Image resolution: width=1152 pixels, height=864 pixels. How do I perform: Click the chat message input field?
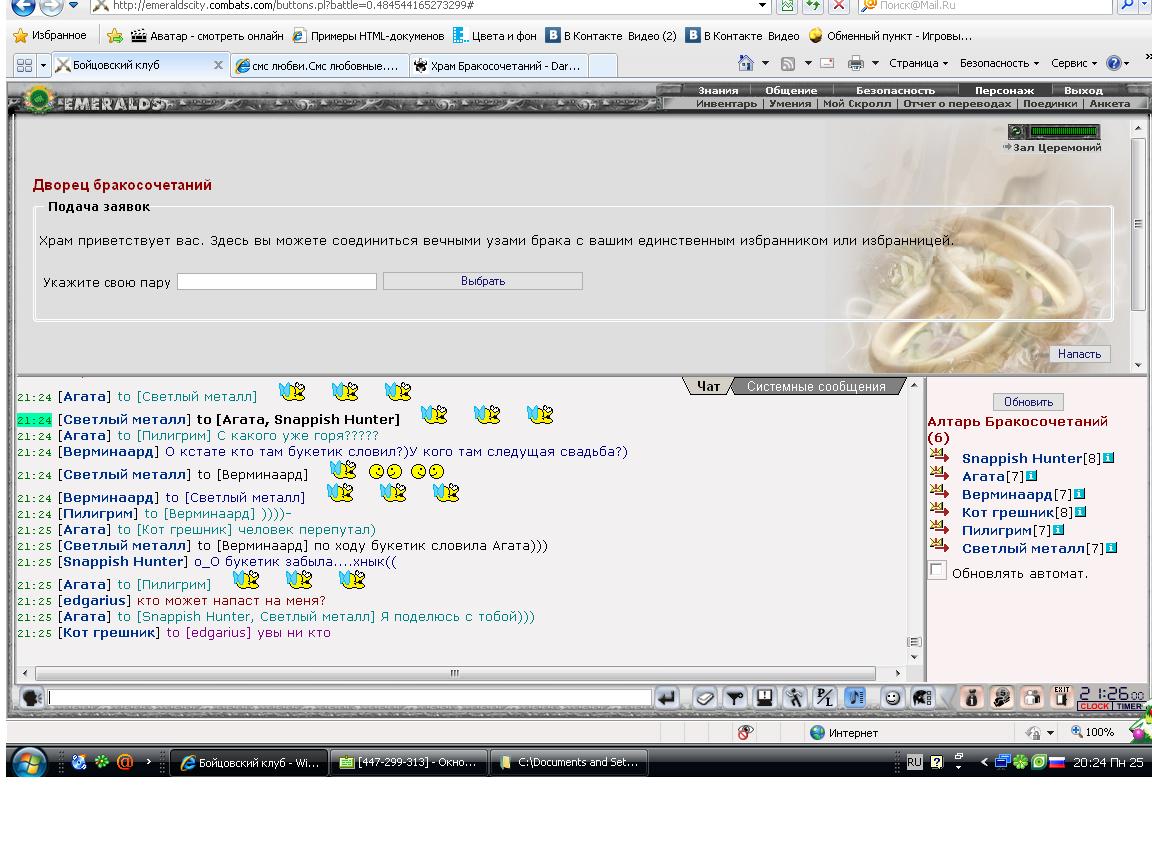click(350, 697)
